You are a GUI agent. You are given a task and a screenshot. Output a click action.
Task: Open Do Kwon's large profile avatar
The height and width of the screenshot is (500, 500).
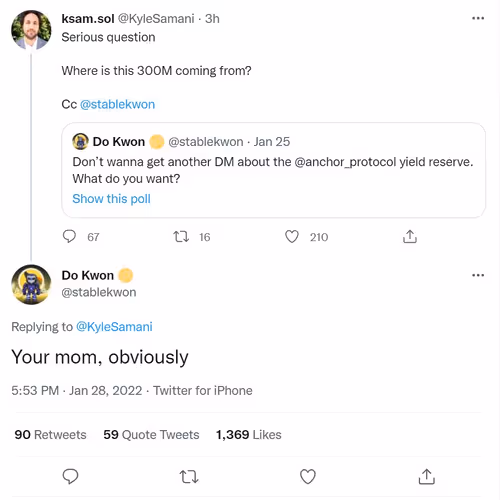[31, 284]
